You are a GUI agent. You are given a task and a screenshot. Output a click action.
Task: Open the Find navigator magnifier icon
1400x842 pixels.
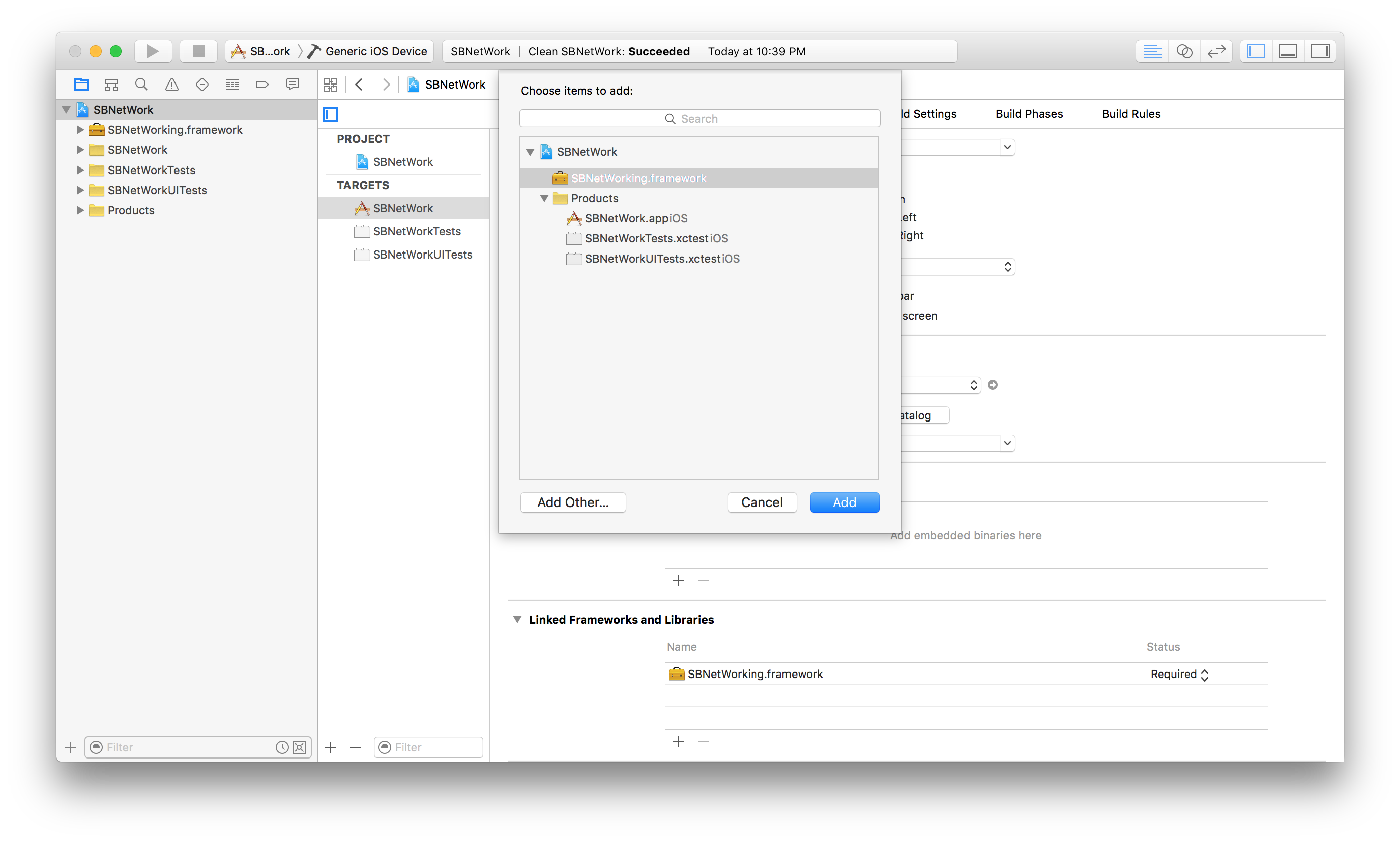point(141,85)
